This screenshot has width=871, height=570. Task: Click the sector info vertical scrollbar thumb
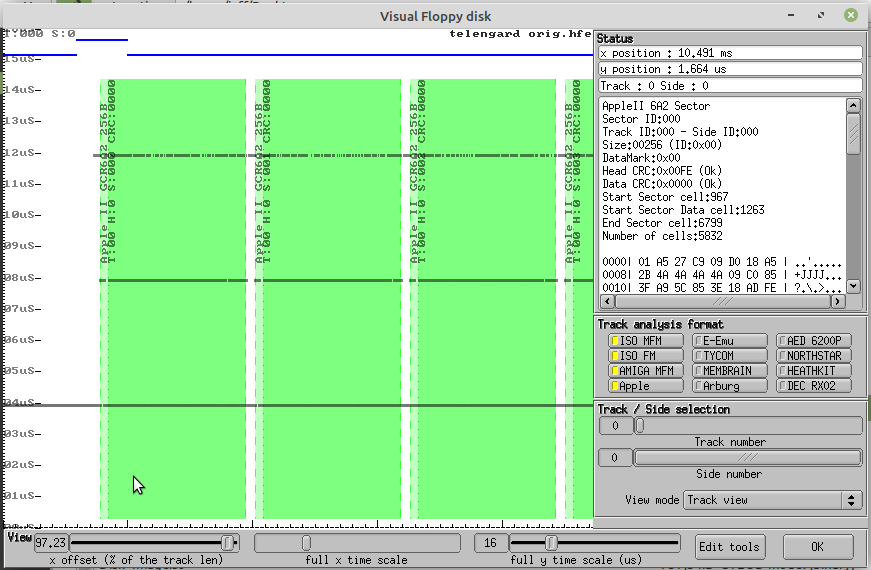(x=853, y=133)
